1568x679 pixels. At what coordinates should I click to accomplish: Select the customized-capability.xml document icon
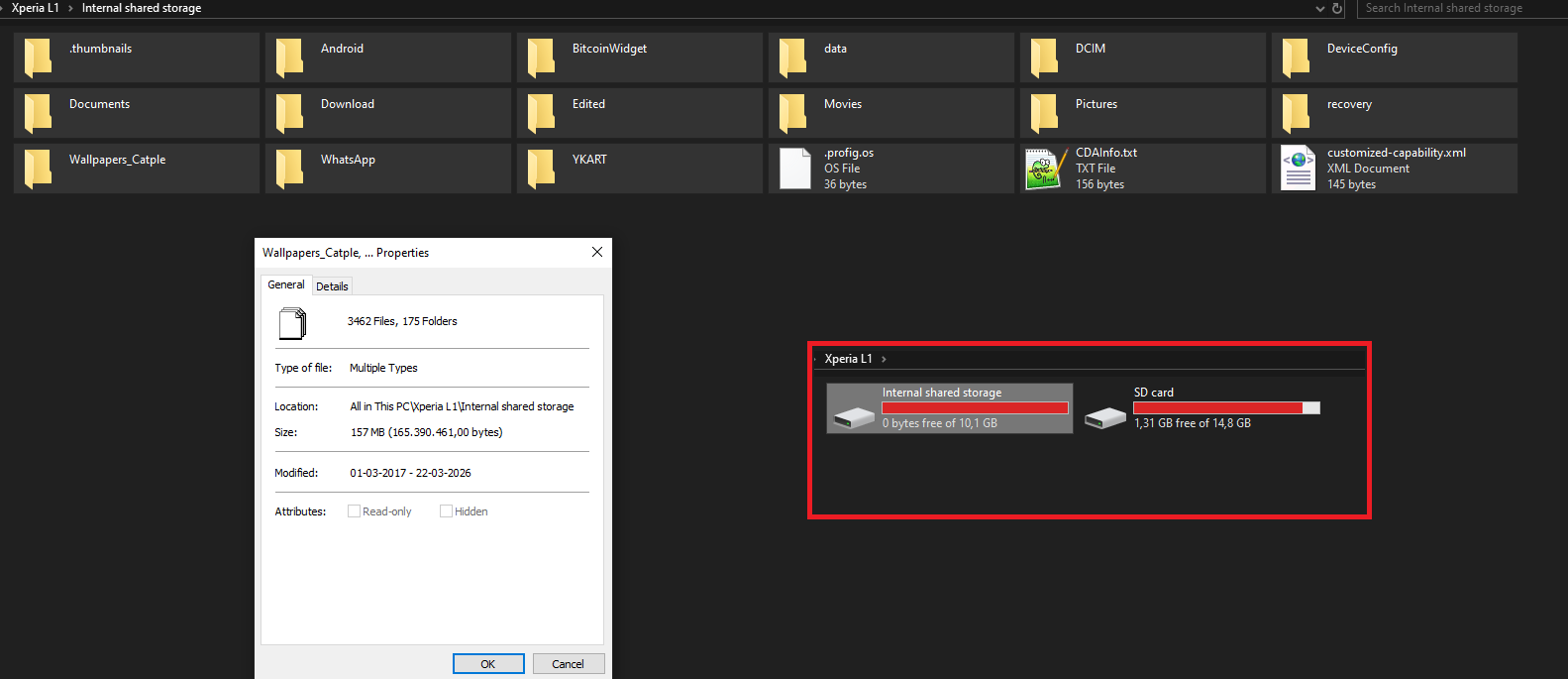coord(1298,169)
